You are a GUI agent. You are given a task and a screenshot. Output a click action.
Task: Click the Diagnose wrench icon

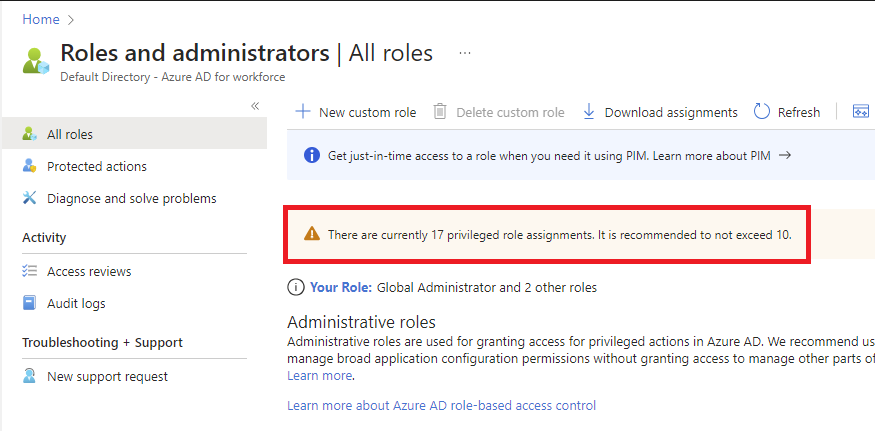(29, 198)
